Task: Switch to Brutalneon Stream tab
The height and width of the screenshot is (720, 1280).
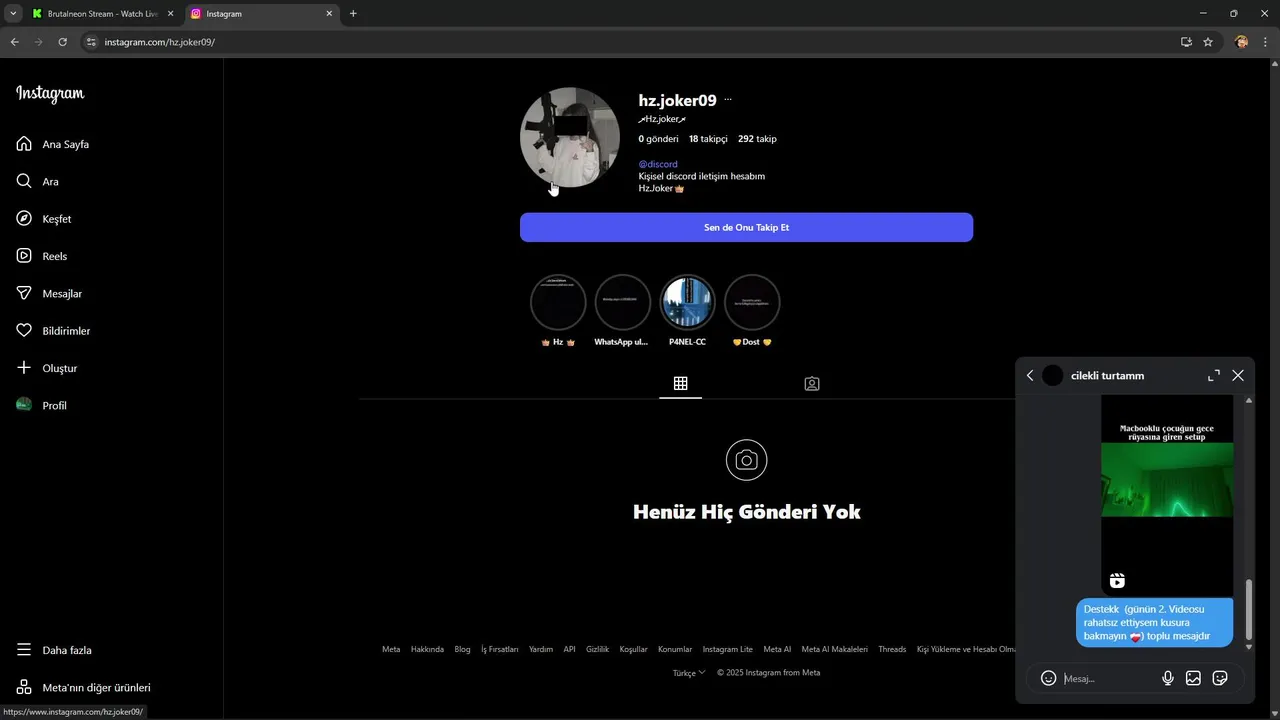Action: (x=102, y=14)
